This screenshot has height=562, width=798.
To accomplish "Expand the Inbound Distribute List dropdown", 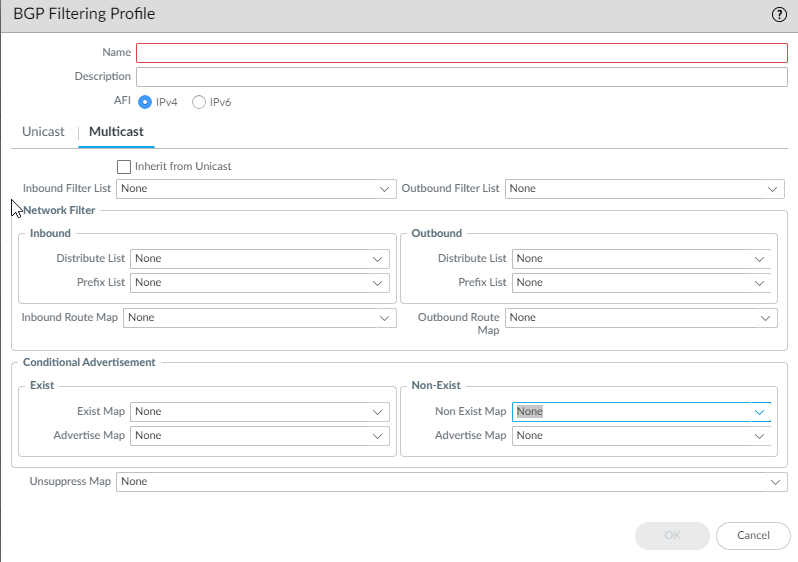I will [x=259, y=258].
